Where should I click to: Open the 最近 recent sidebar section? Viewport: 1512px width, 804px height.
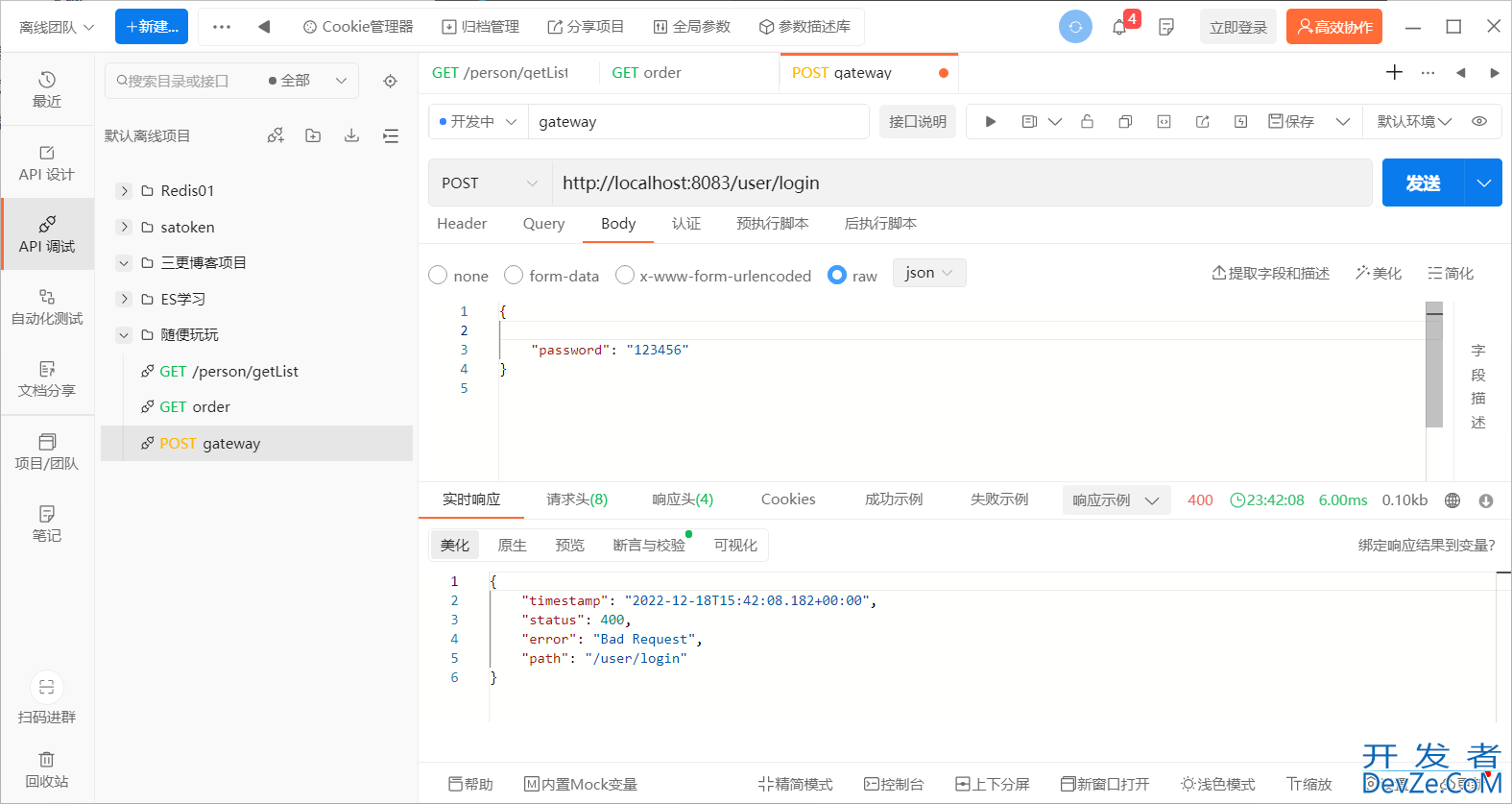tap(47, 89)
